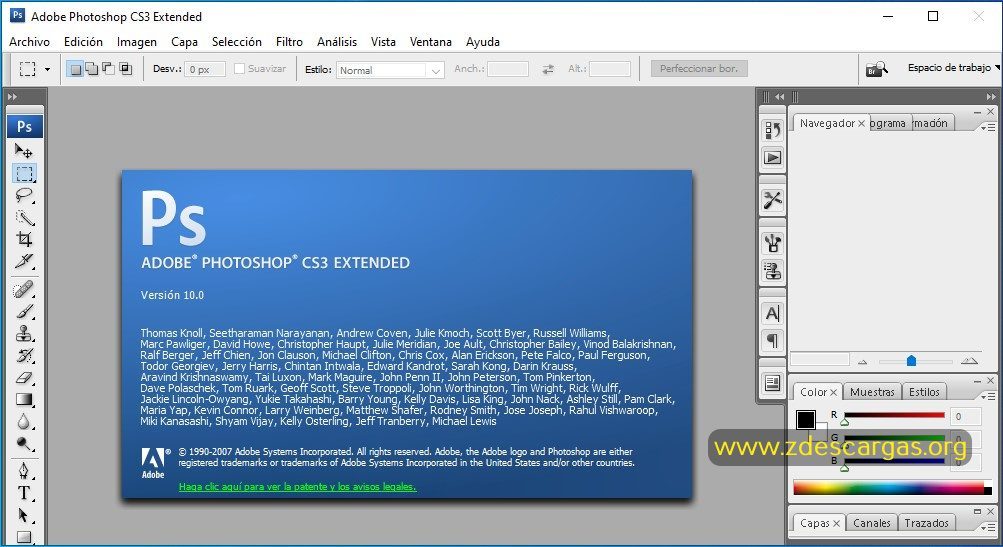
Task: Choose Intersect with selection mode button
Action: [x=125, y=69]
